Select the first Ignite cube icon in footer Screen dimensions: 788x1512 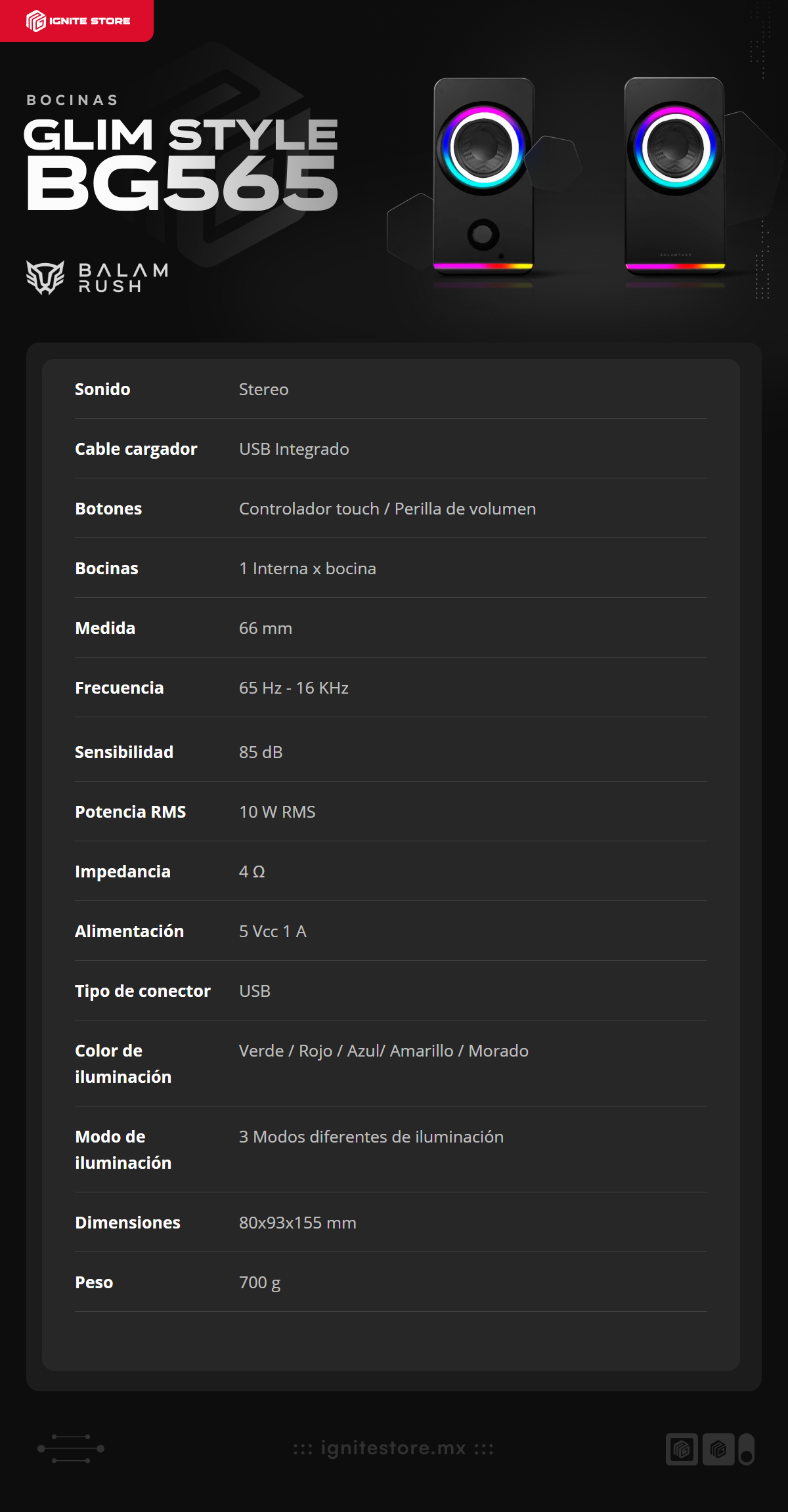tap(682, 1449)
